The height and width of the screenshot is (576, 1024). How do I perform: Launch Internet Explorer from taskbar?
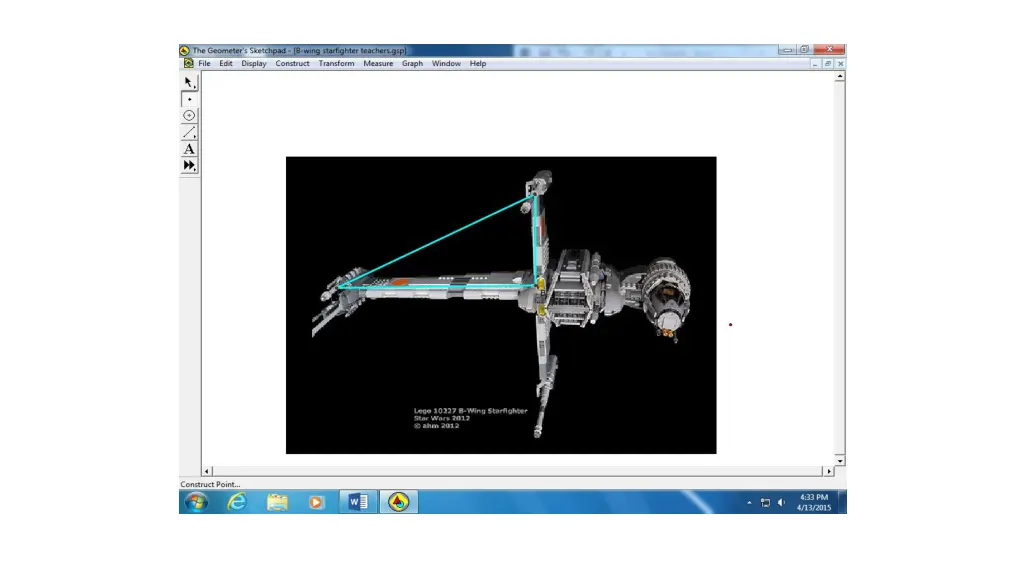point(236,502)
